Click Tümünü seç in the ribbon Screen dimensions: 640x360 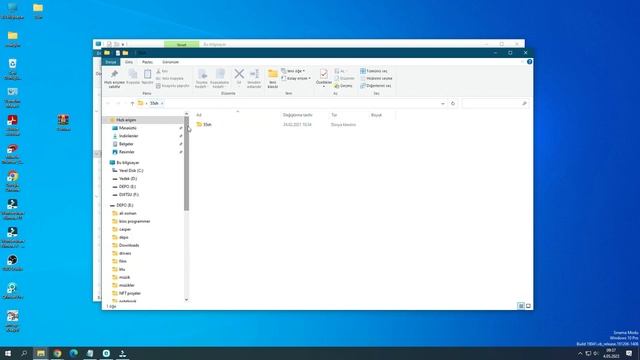374,71
